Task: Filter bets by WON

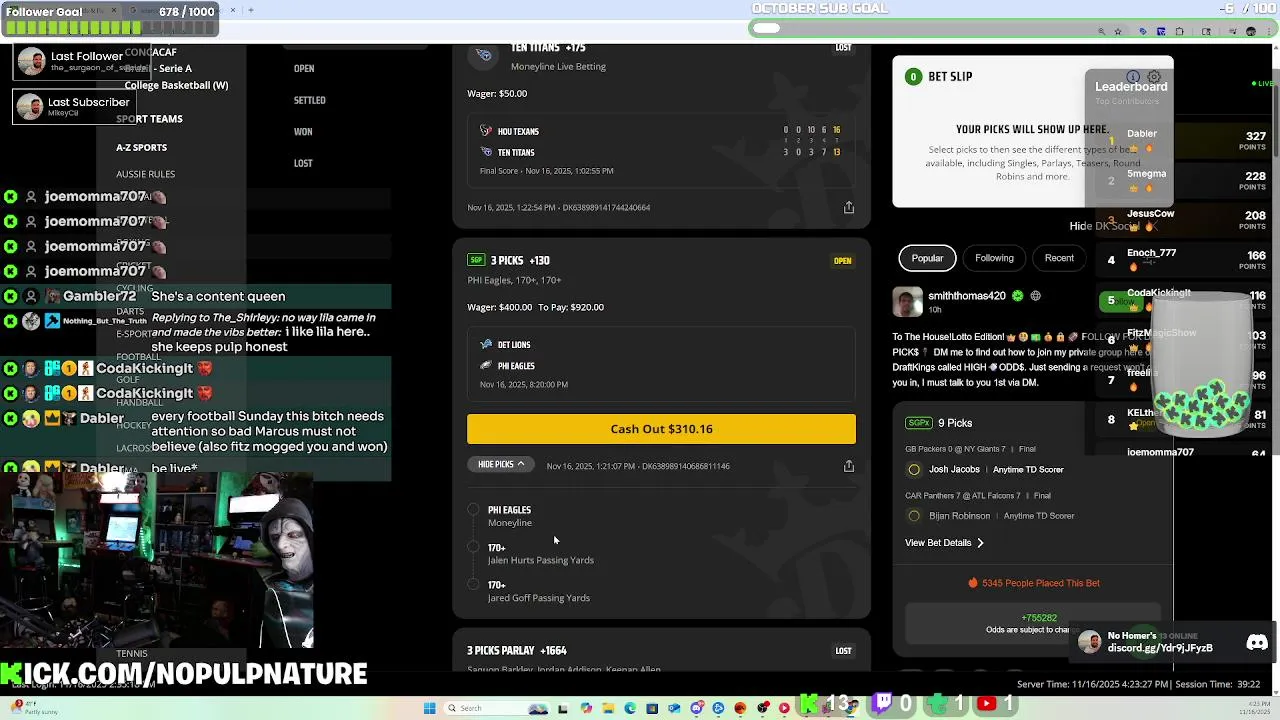Action: [x=303, y=132]
